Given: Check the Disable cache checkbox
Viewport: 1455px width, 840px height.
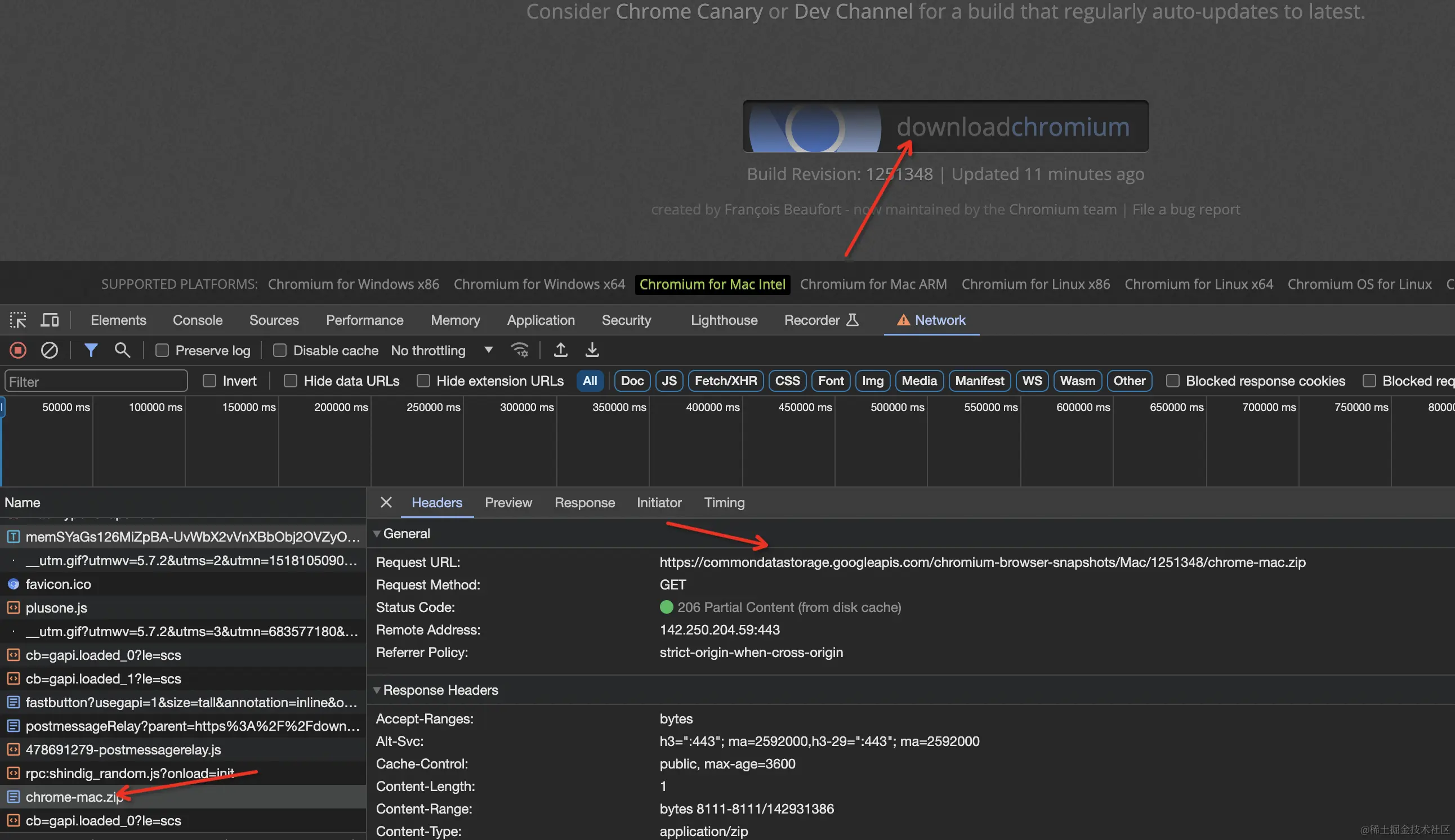Looking at the screenshot, I should (x=280, y=351).
